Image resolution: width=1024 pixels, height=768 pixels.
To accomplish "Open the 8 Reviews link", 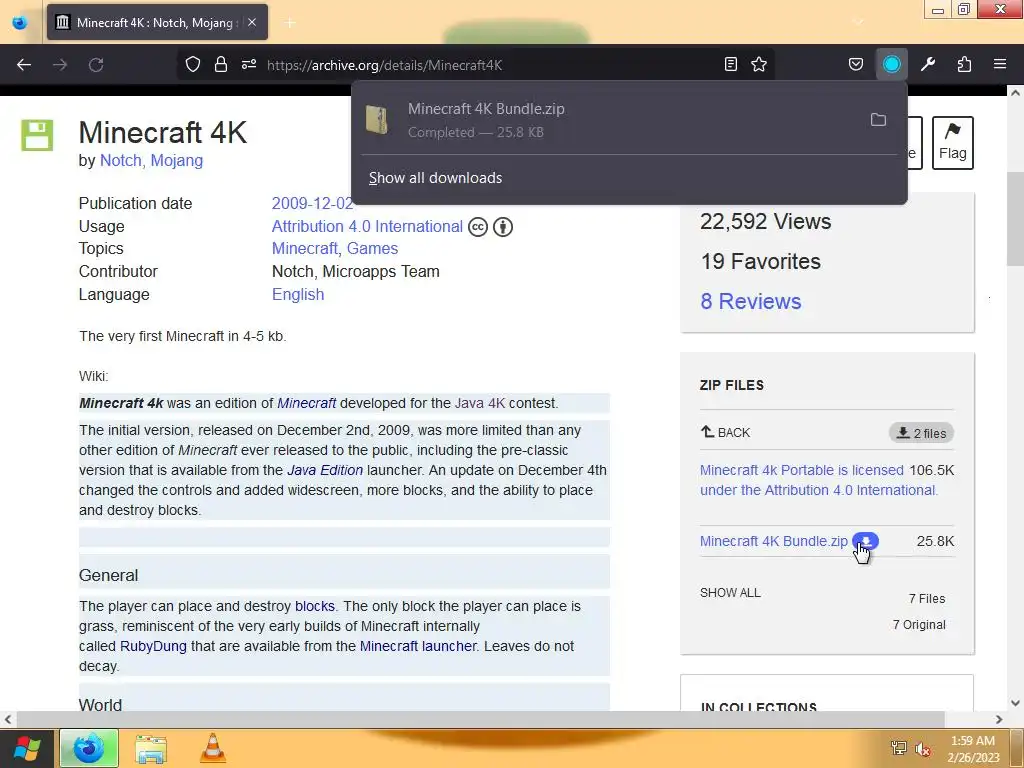I will pos(751,301).
